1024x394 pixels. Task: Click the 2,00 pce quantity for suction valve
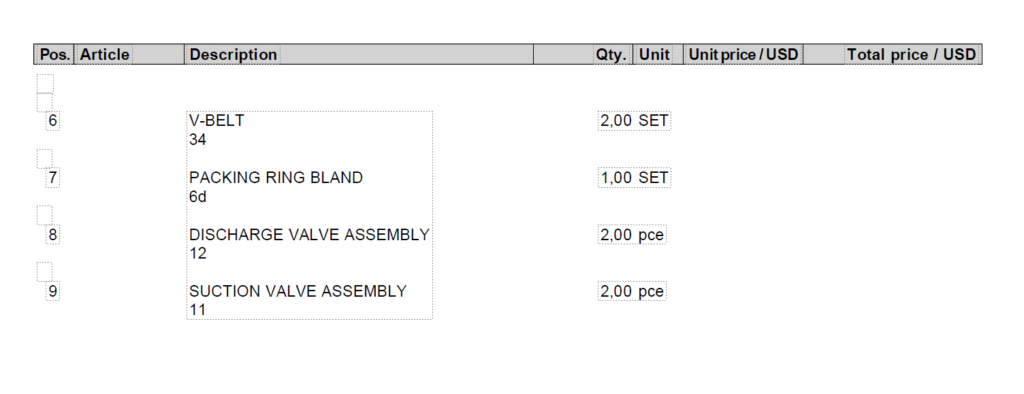tap(632, 291)
